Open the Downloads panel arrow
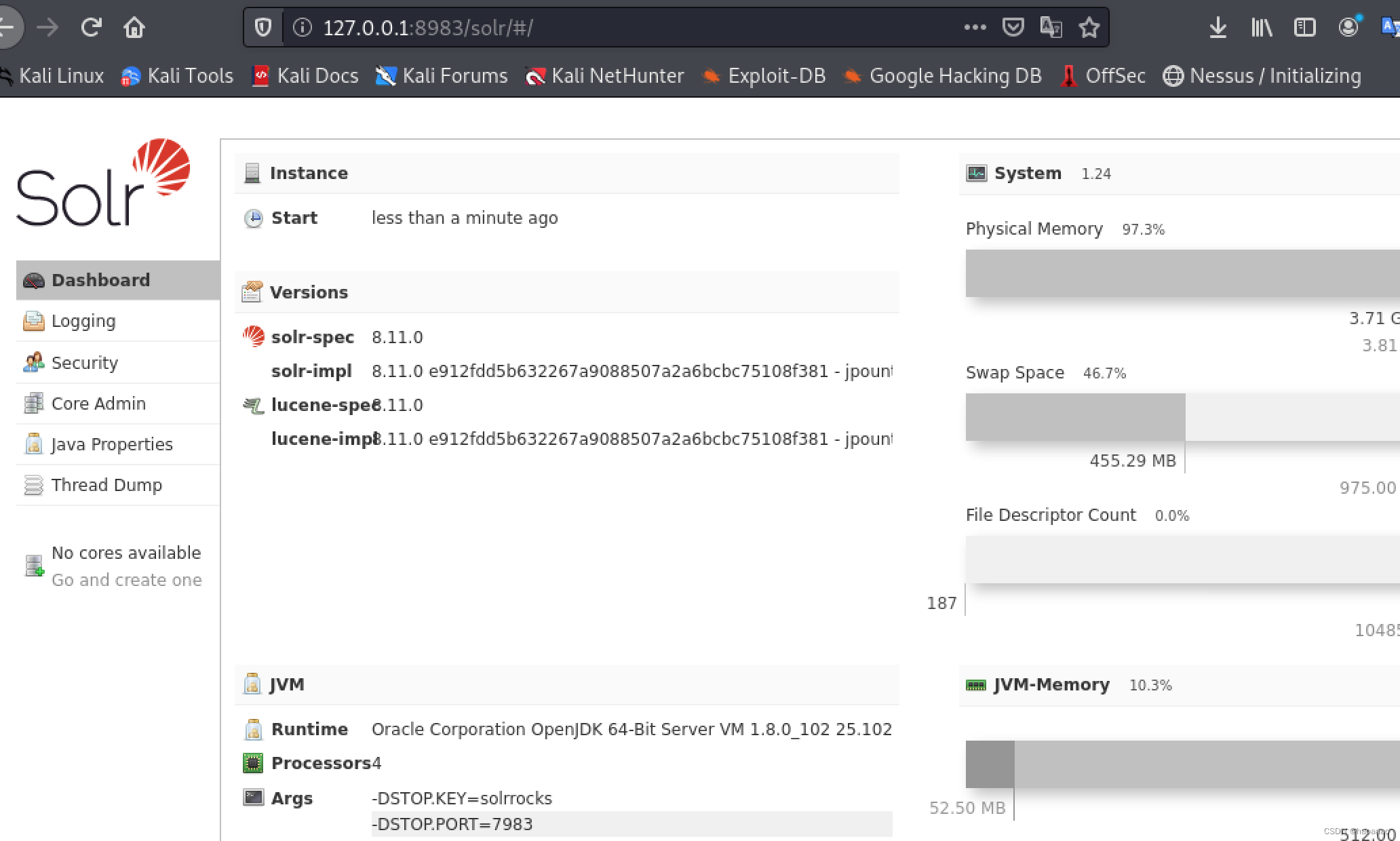The height and width of the screenshot is (841, 1400). click(x=1218, y=28)
